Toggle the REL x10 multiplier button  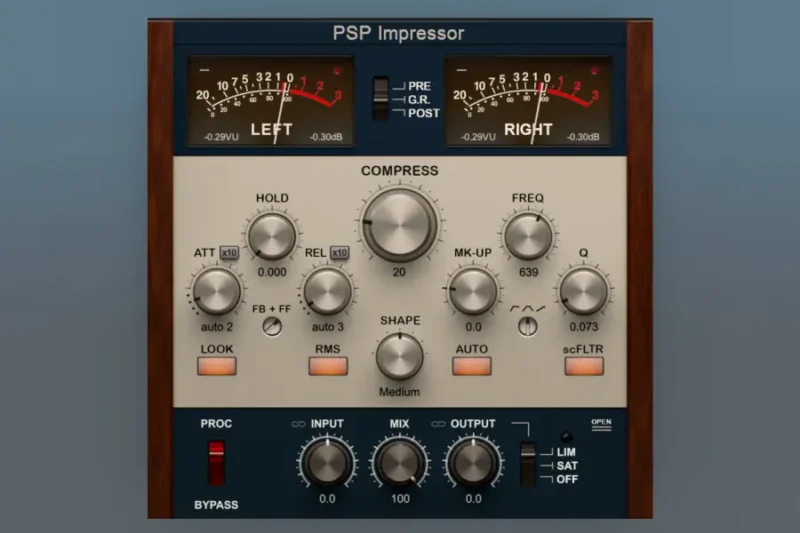340,252
